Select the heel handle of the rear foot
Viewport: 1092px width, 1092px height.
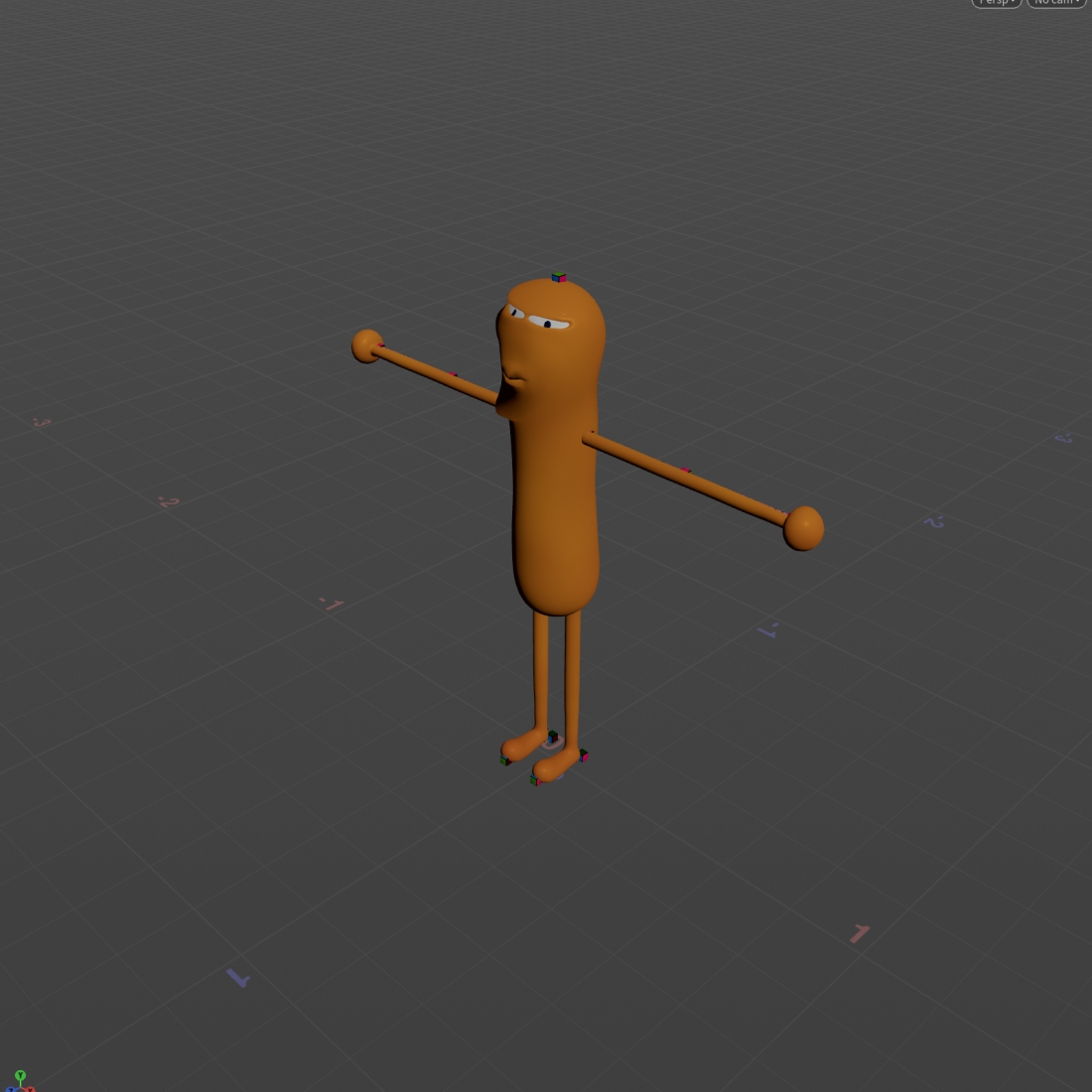[553, 737]
